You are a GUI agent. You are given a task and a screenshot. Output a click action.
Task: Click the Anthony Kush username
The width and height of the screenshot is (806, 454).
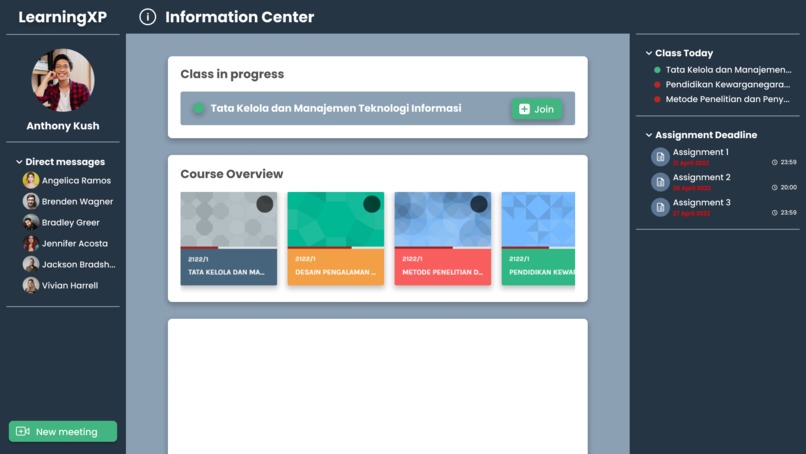(63, 126)
